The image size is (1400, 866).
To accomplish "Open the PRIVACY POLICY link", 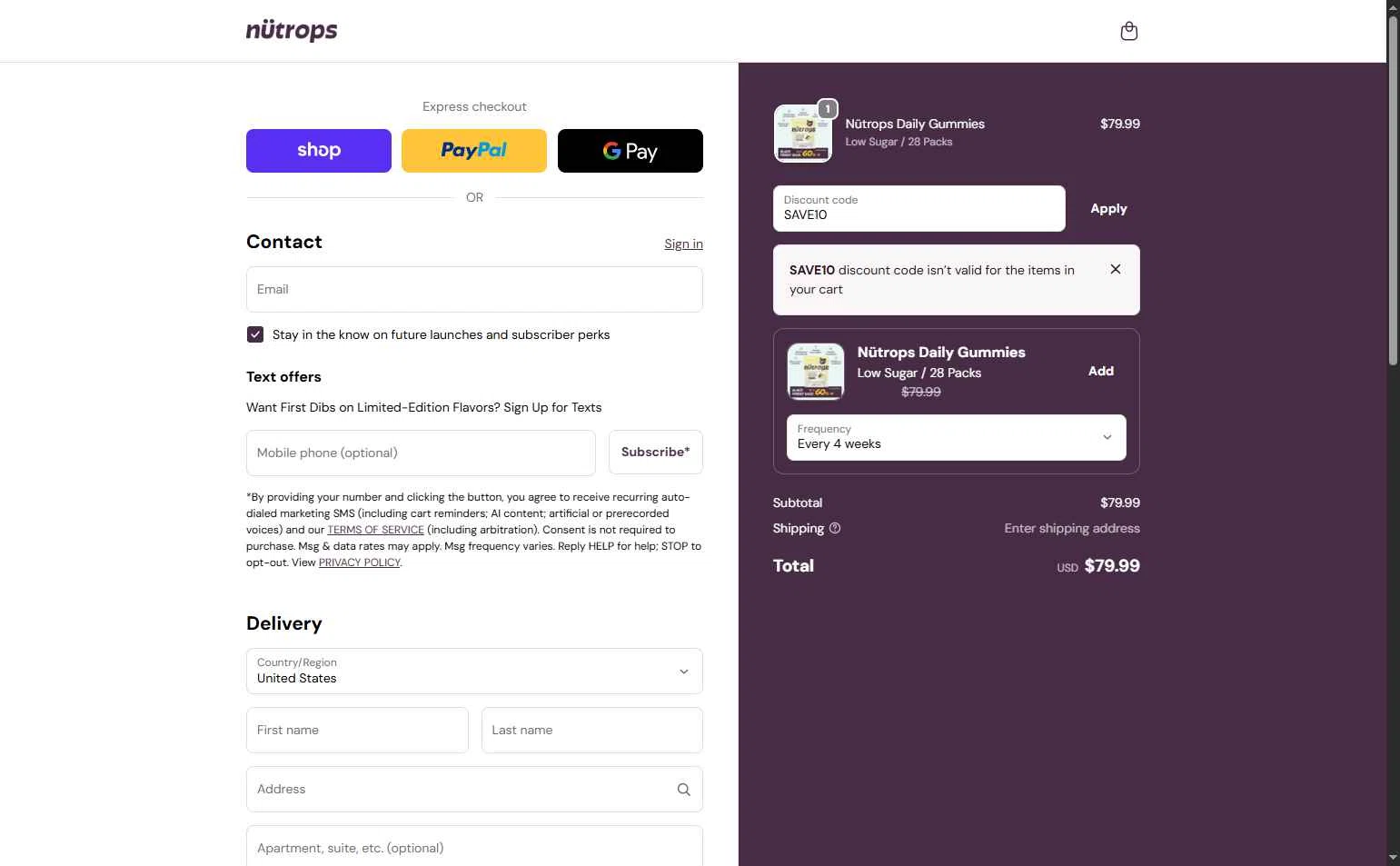I will (x=360, y=562).
